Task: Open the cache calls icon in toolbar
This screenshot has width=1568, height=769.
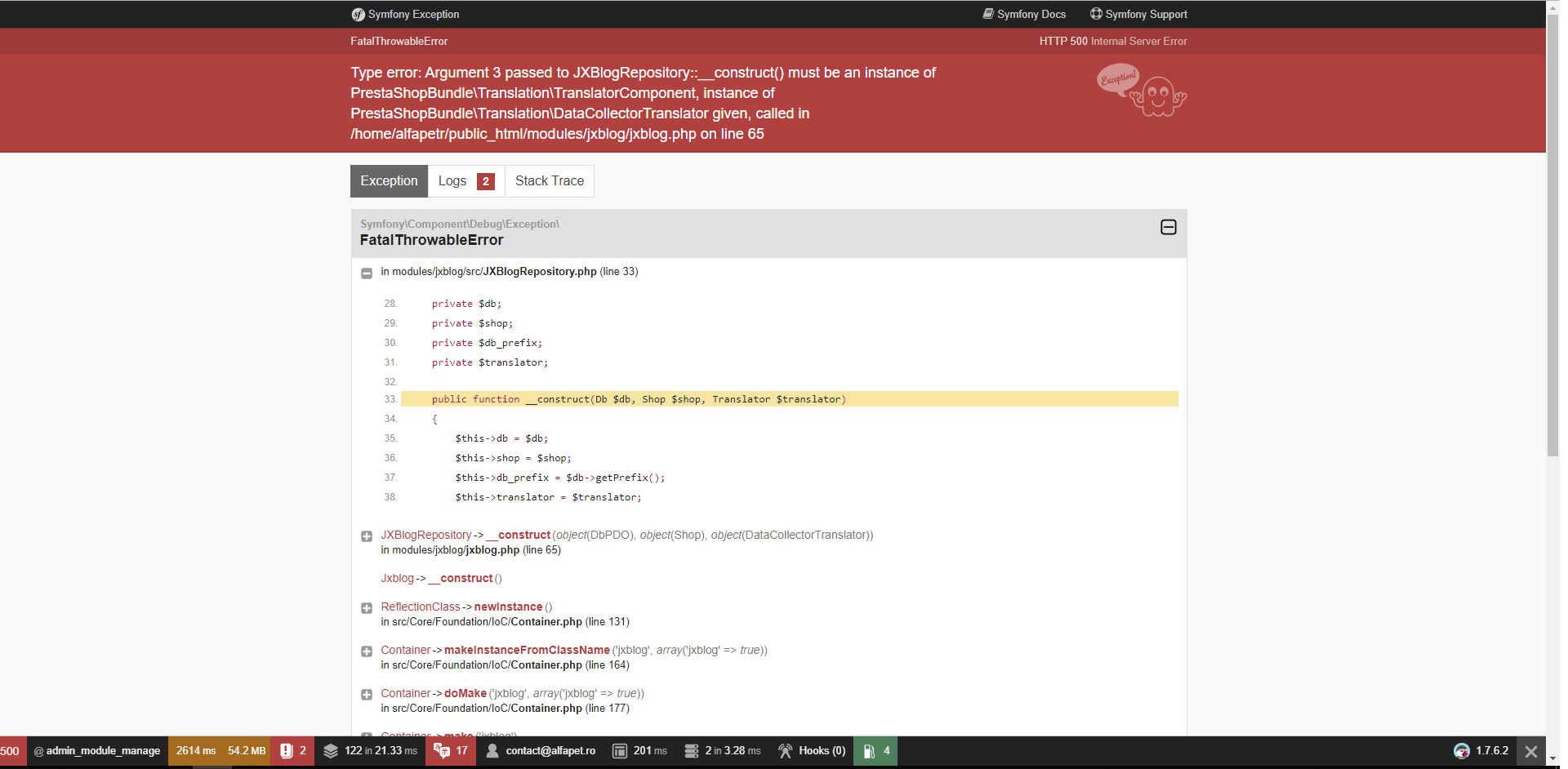Action: (692, 751)
